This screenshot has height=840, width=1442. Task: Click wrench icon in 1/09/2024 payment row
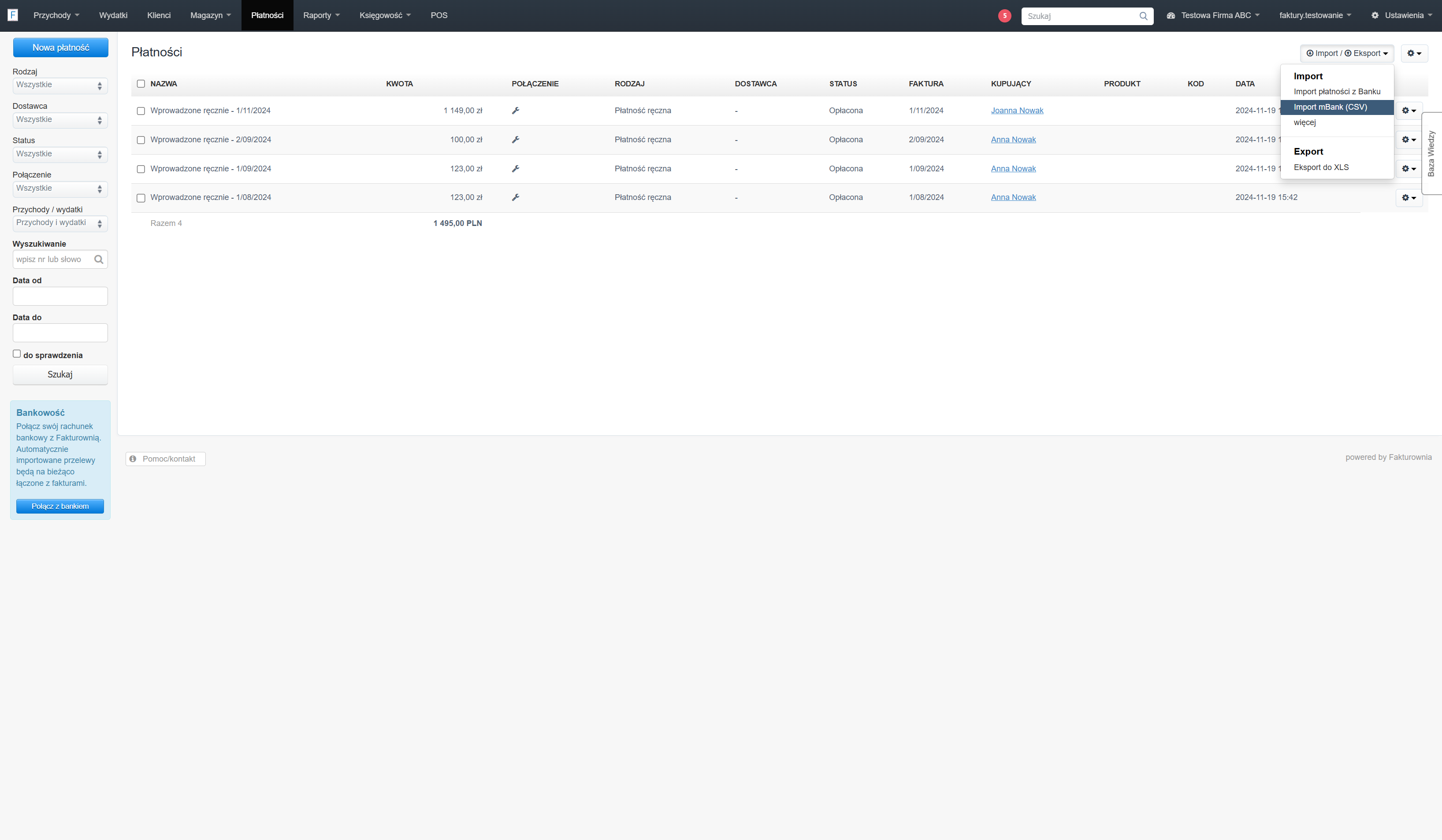point(516,169)
